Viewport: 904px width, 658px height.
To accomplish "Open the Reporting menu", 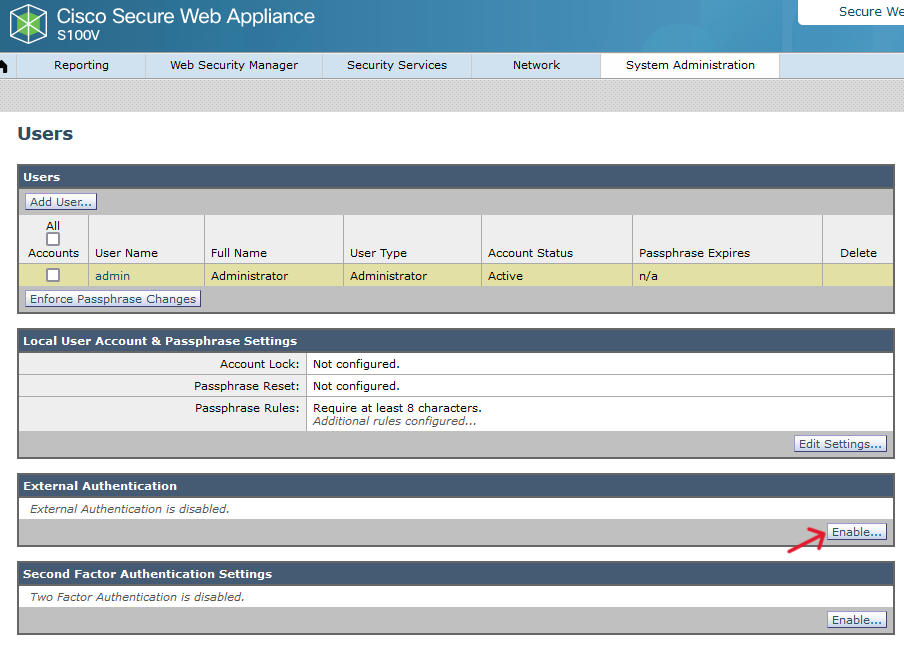I will (x=81, y=65).
